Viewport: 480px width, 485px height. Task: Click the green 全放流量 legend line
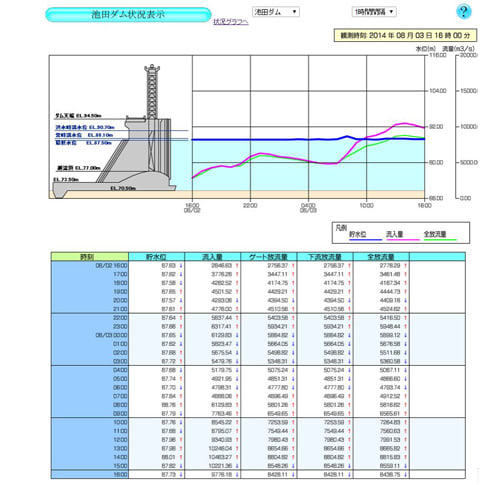click(440, 240)
